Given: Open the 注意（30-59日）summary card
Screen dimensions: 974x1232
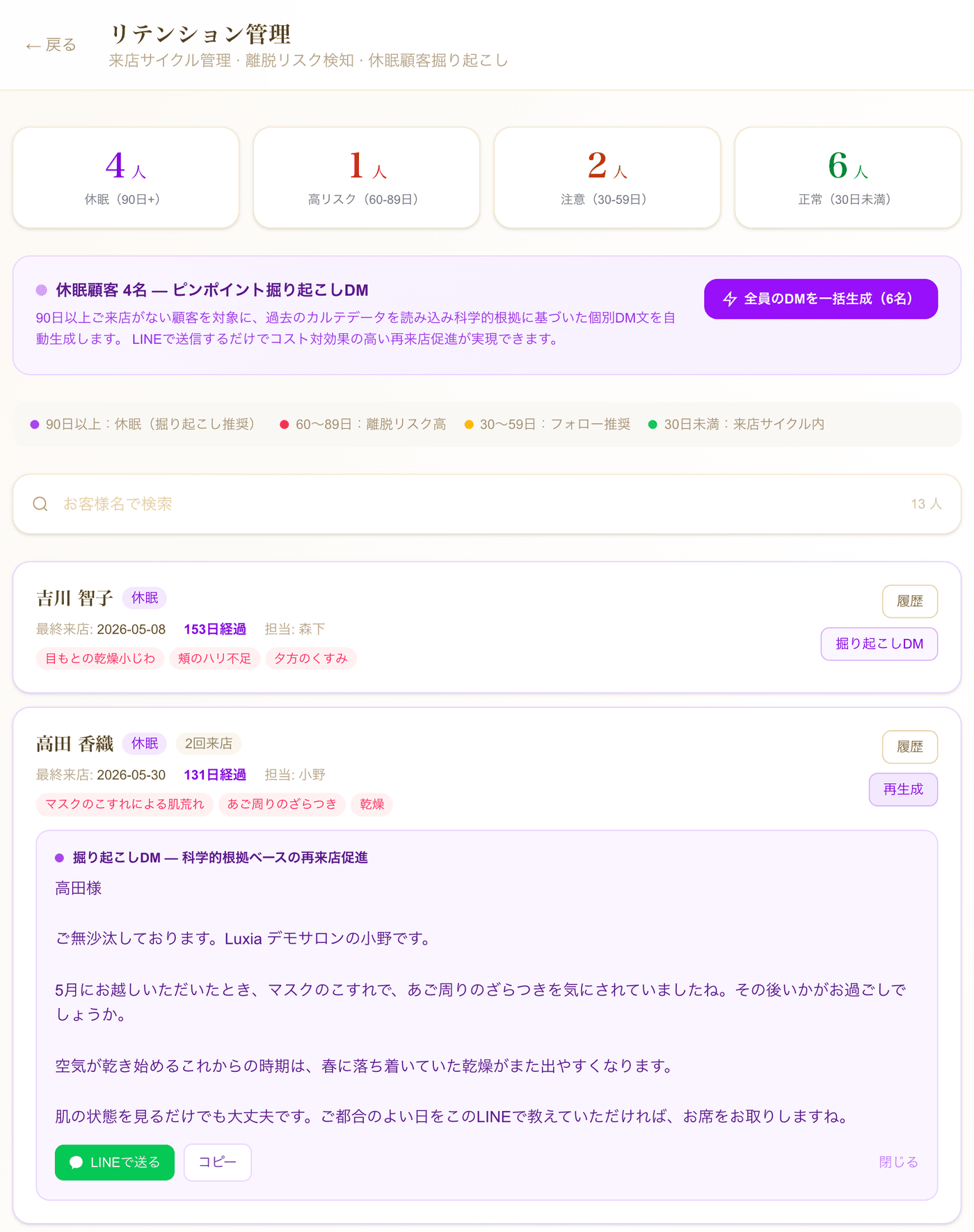Looking at the screenshot, I should point(607,177).
